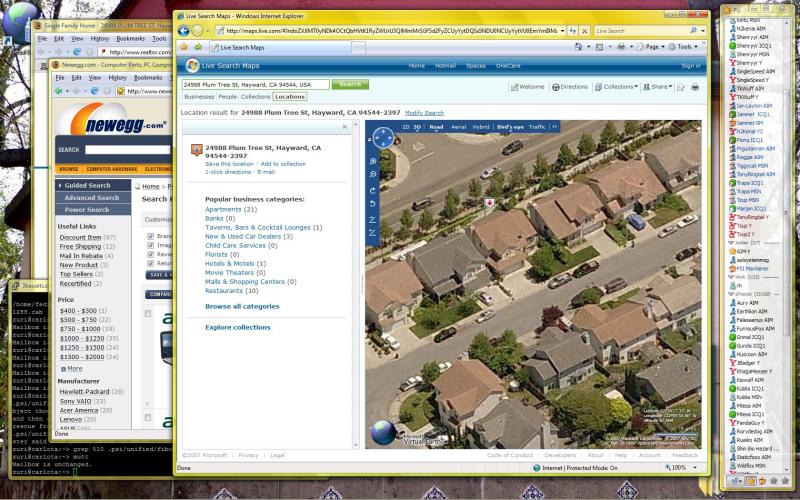
Task: Zoom out using the map magnifier minus icon
Action: [373, 174]
